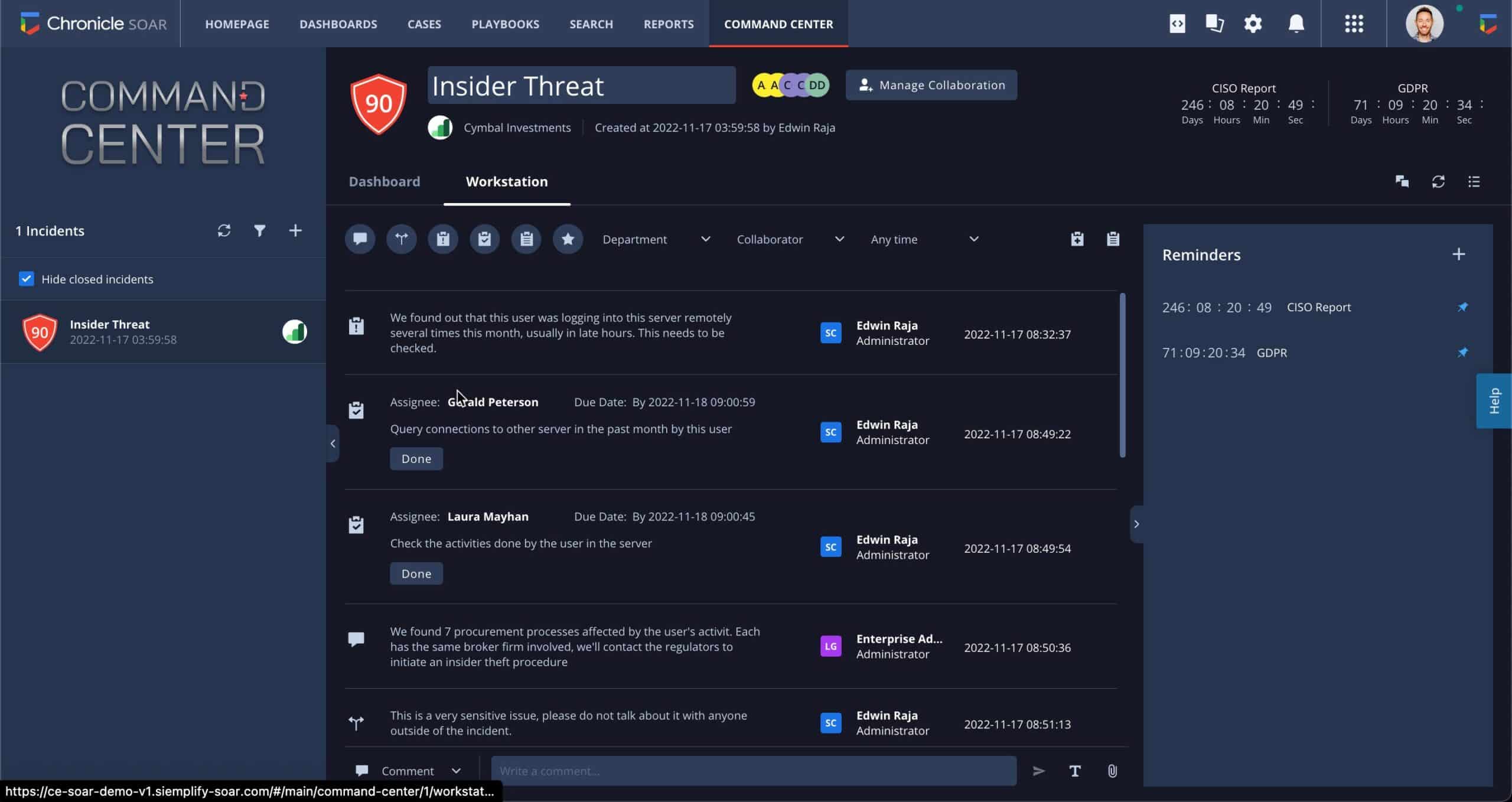Open the incidents filter
This screenshot has width=1512, height=802.
(259, 230)
